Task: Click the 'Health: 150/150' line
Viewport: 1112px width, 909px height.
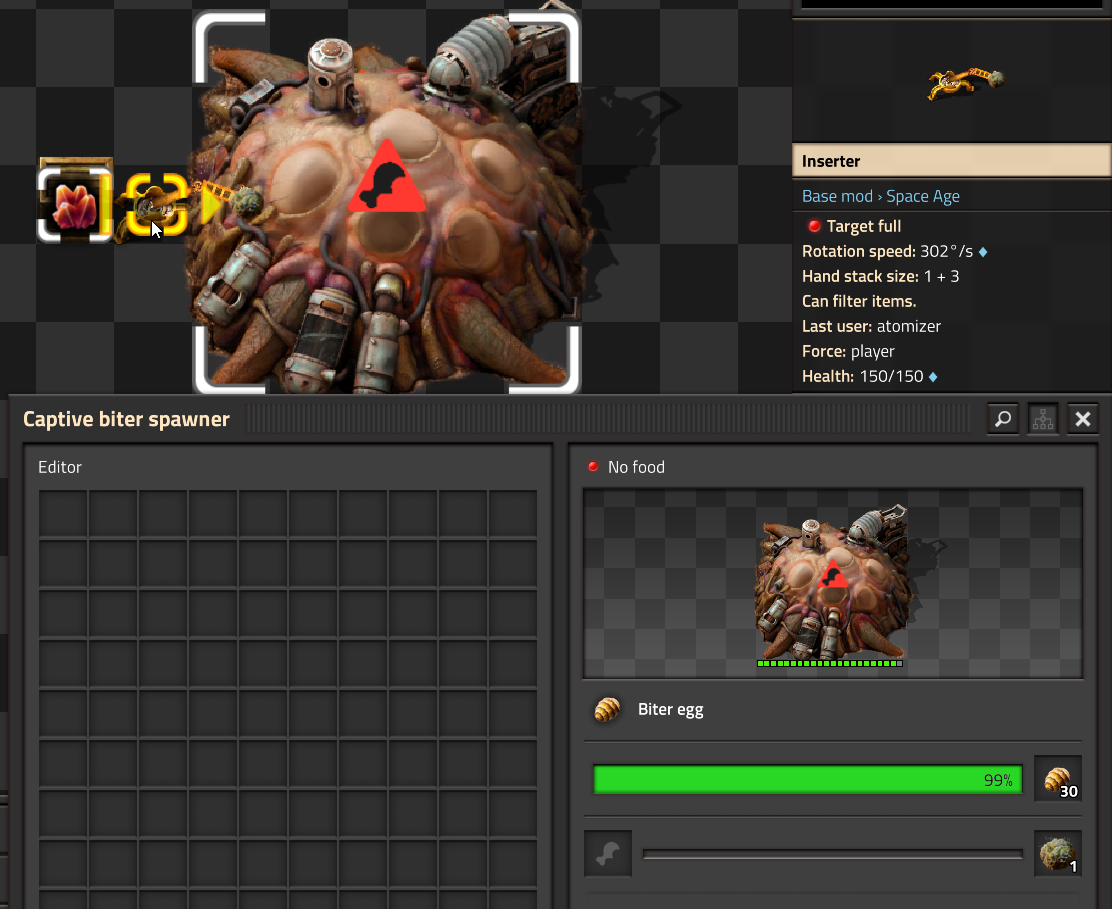Action: click(862, 376)
